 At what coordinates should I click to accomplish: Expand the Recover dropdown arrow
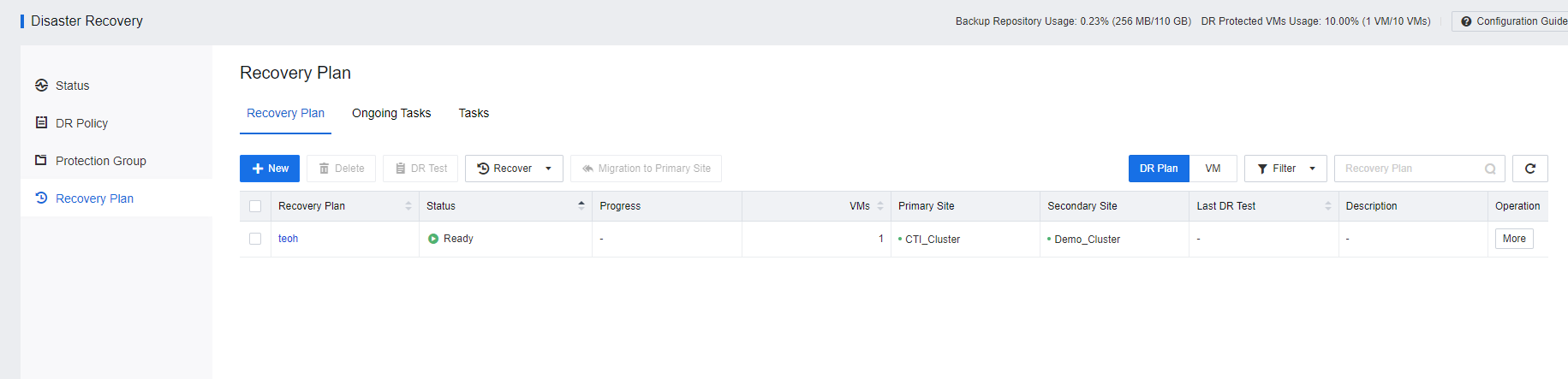click(x=548, y=169)
